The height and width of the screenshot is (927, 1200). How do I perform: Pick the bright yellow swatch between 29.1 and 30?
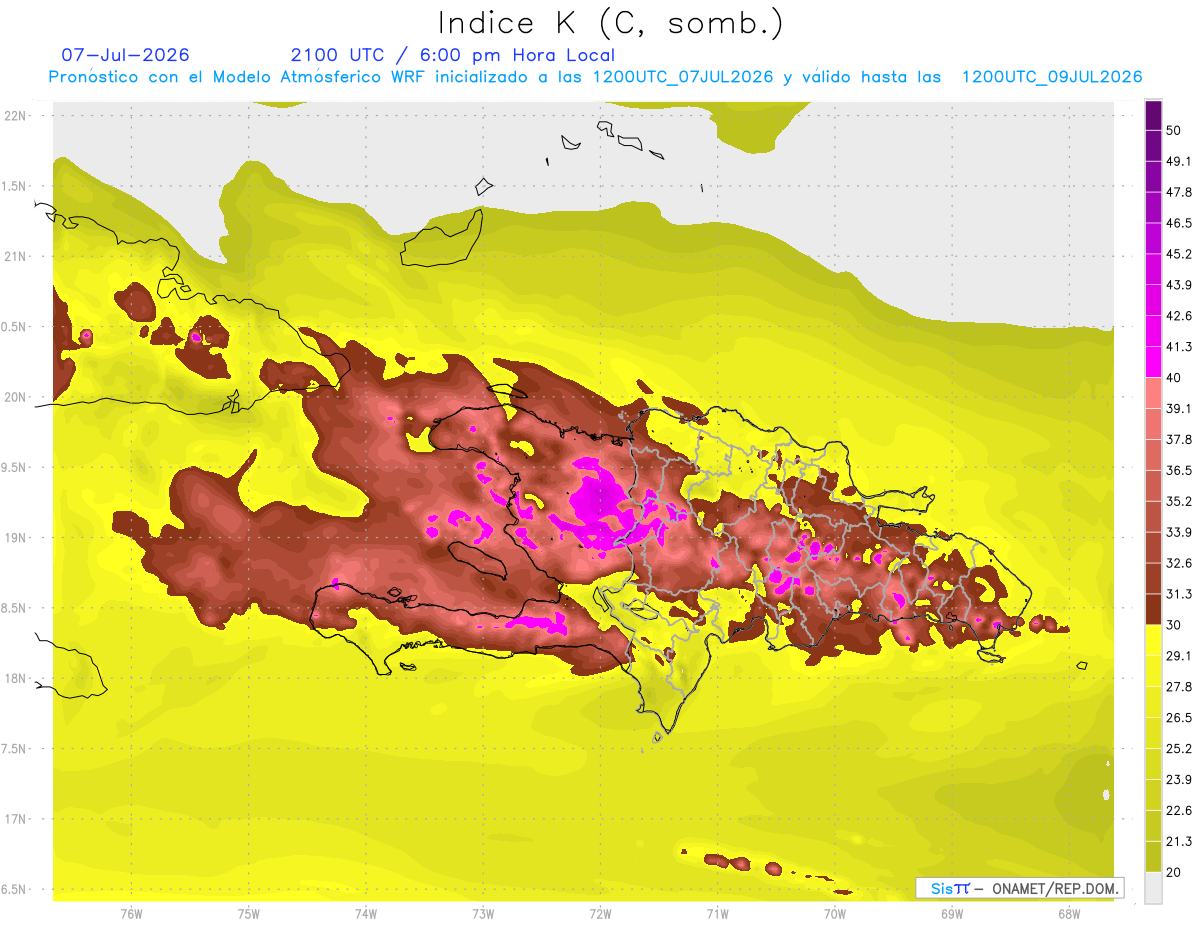click(x=1153, y=640)
